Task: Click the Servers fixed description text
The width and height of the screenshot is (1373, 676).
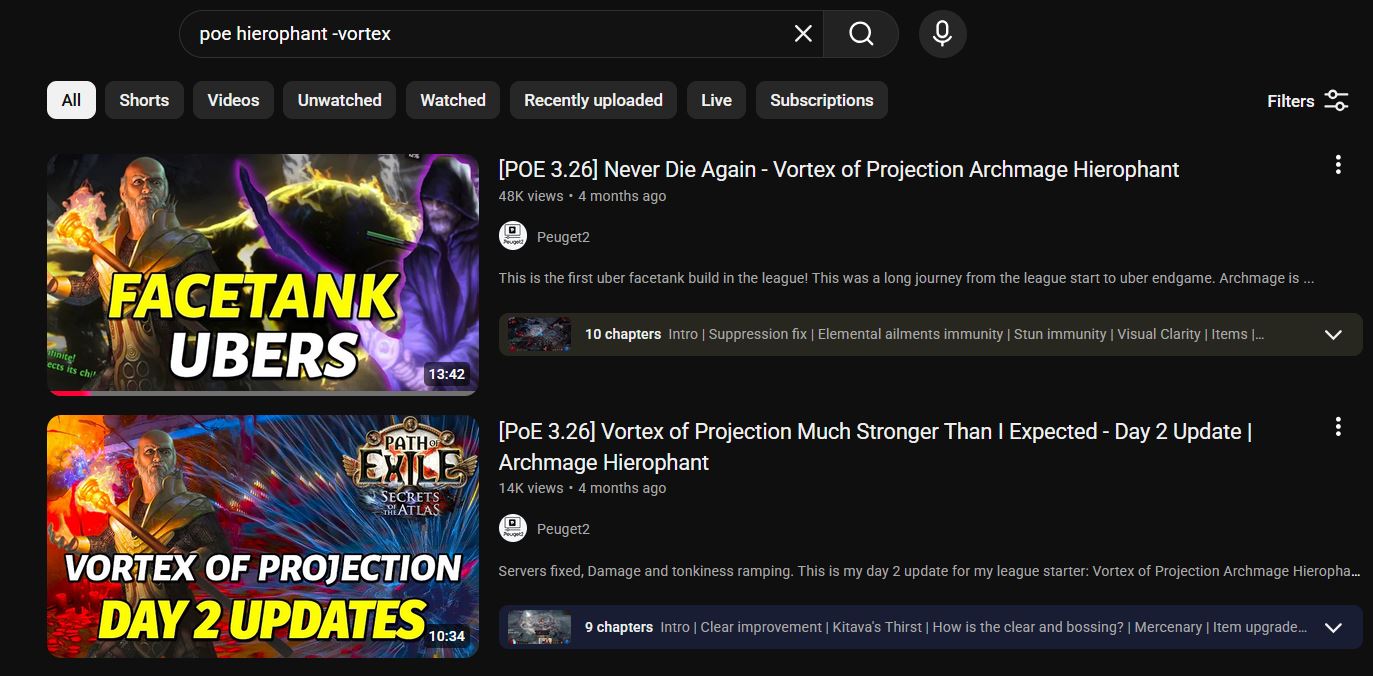Action: click(930, 571)
